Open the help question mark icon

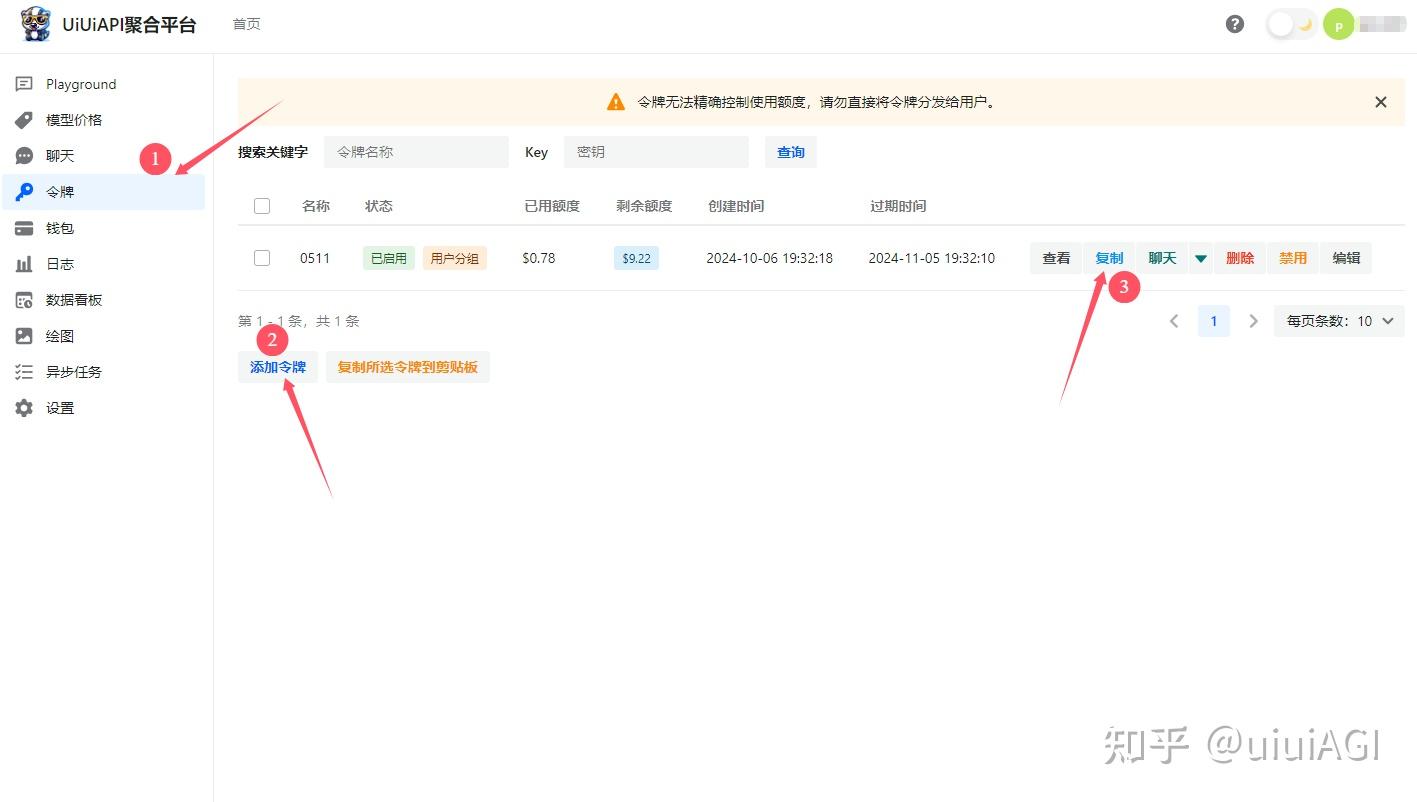1235,24
